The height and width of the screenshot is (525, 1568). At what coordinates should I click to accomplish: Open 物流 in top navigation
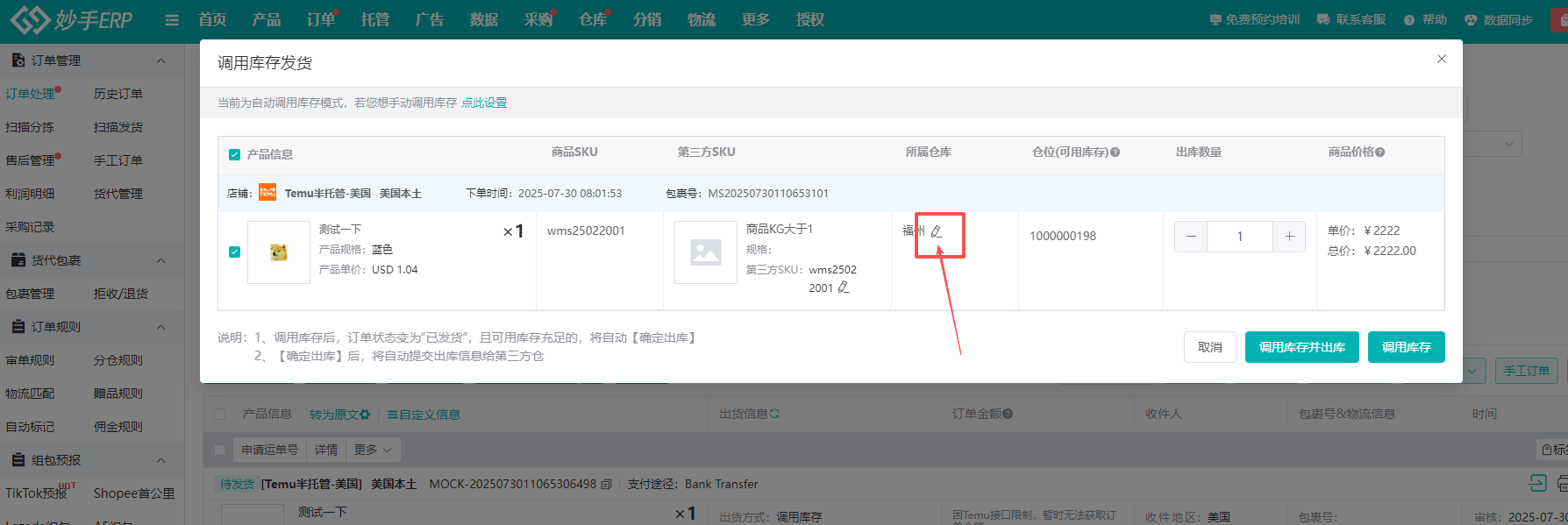[702, 19]
